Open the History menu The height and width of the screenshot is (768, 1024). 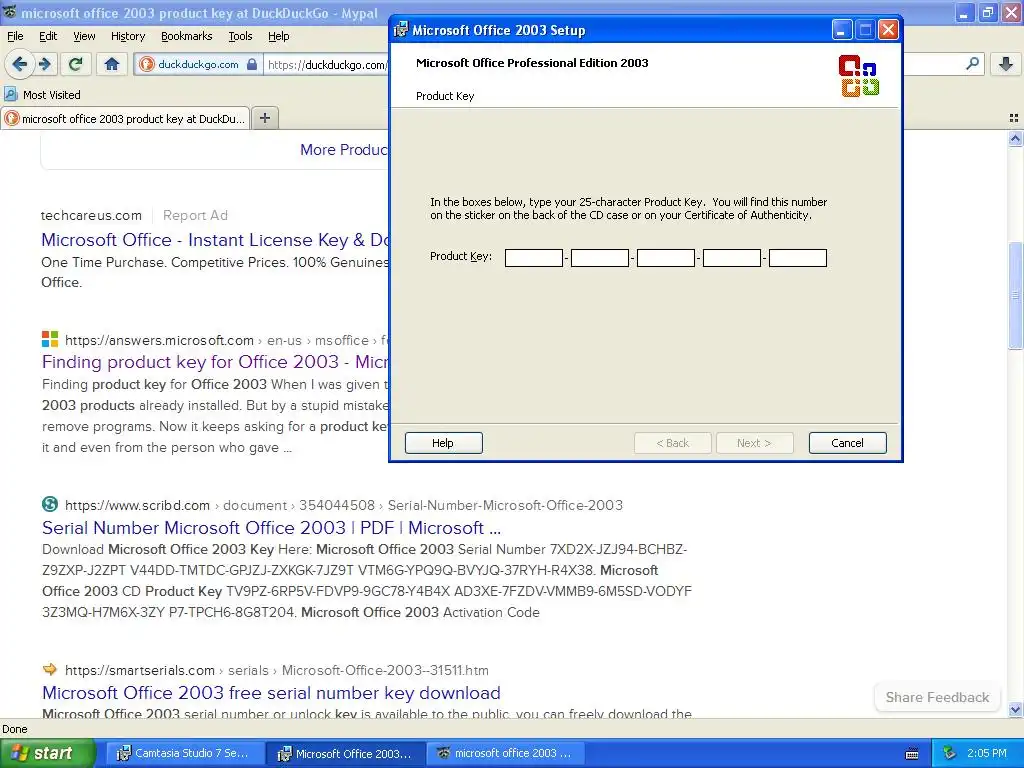pos(127,36)
